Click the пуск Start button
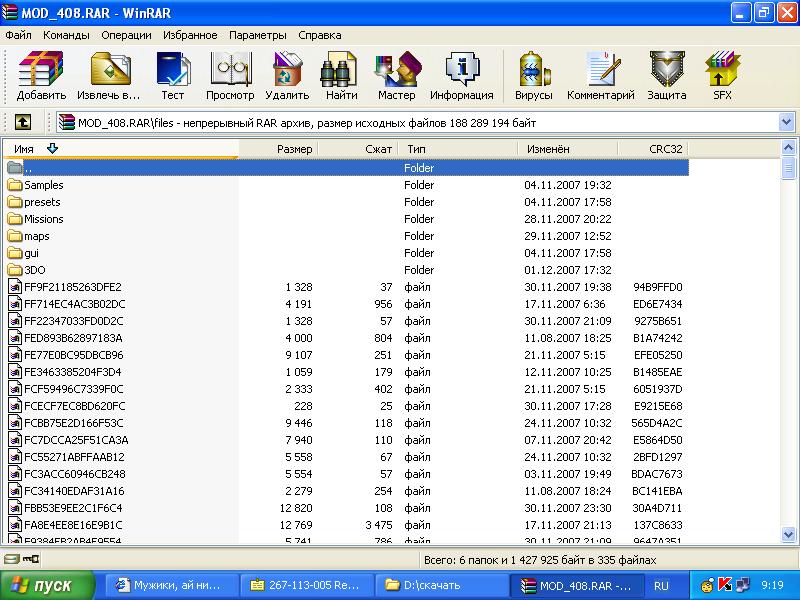 pyautogui.click(x=47, y=585)
